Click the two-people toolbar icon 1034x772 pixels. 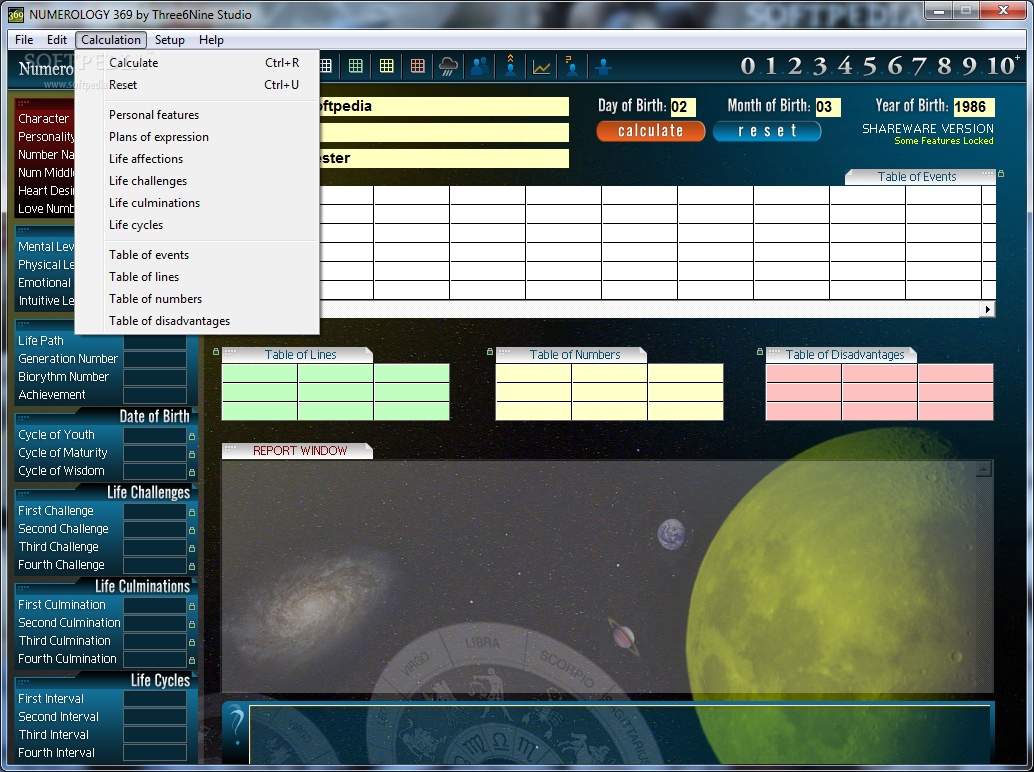coord(480,66)
